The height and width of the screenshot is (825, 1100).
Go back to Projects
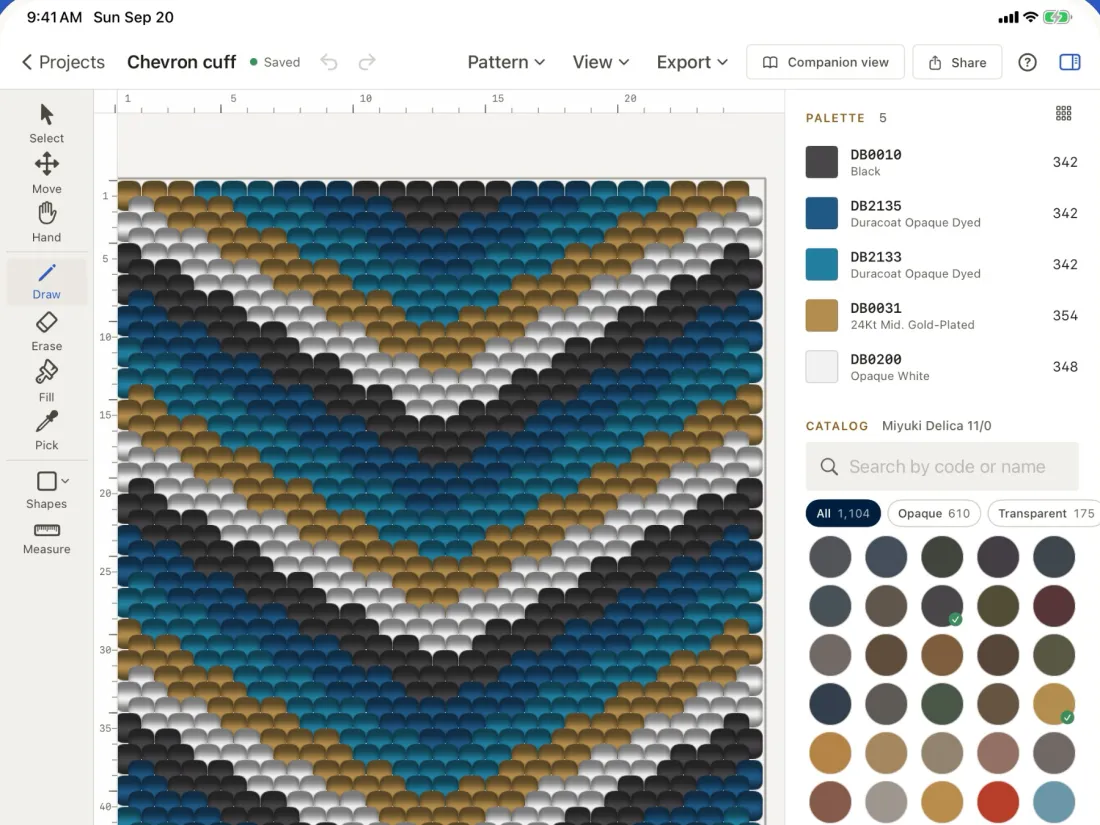63,62
